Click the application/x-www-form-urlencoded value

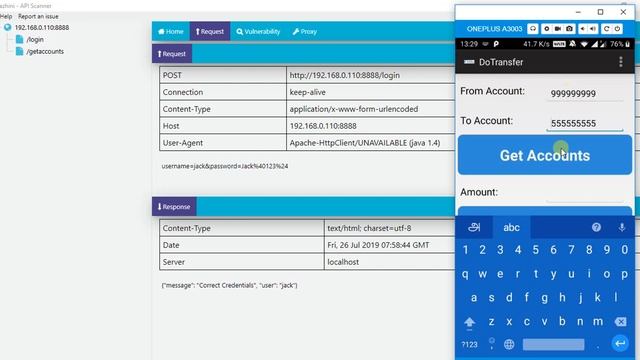[x=354, y=109]
